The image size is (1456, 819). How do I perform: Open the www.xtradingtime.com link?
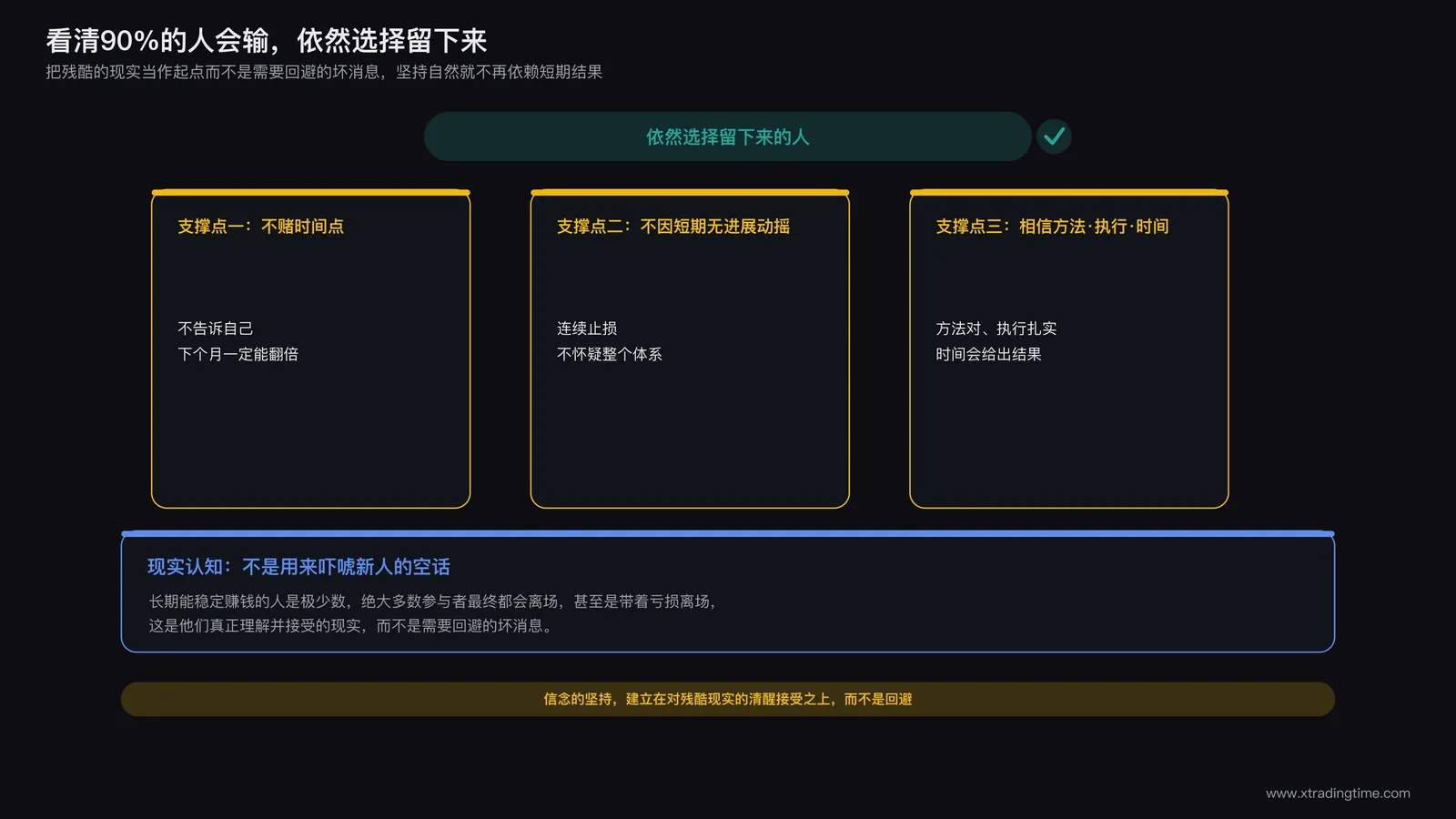tap(1338, 794)
